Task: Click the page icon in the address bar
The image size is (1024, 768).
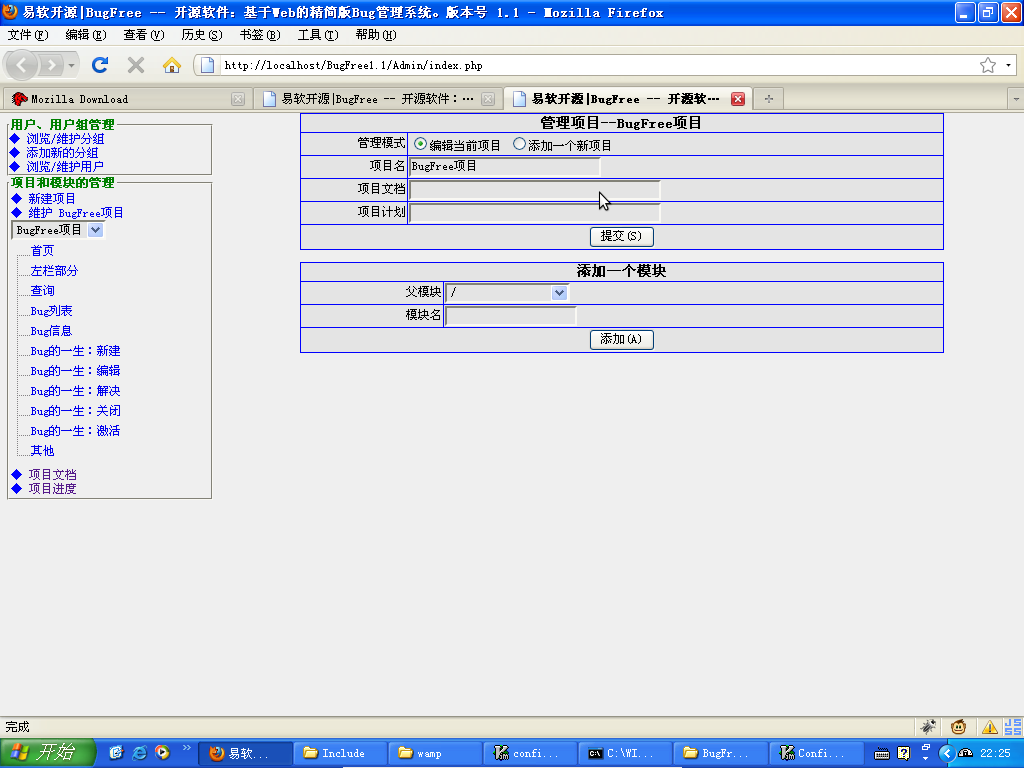Action: 208,65
